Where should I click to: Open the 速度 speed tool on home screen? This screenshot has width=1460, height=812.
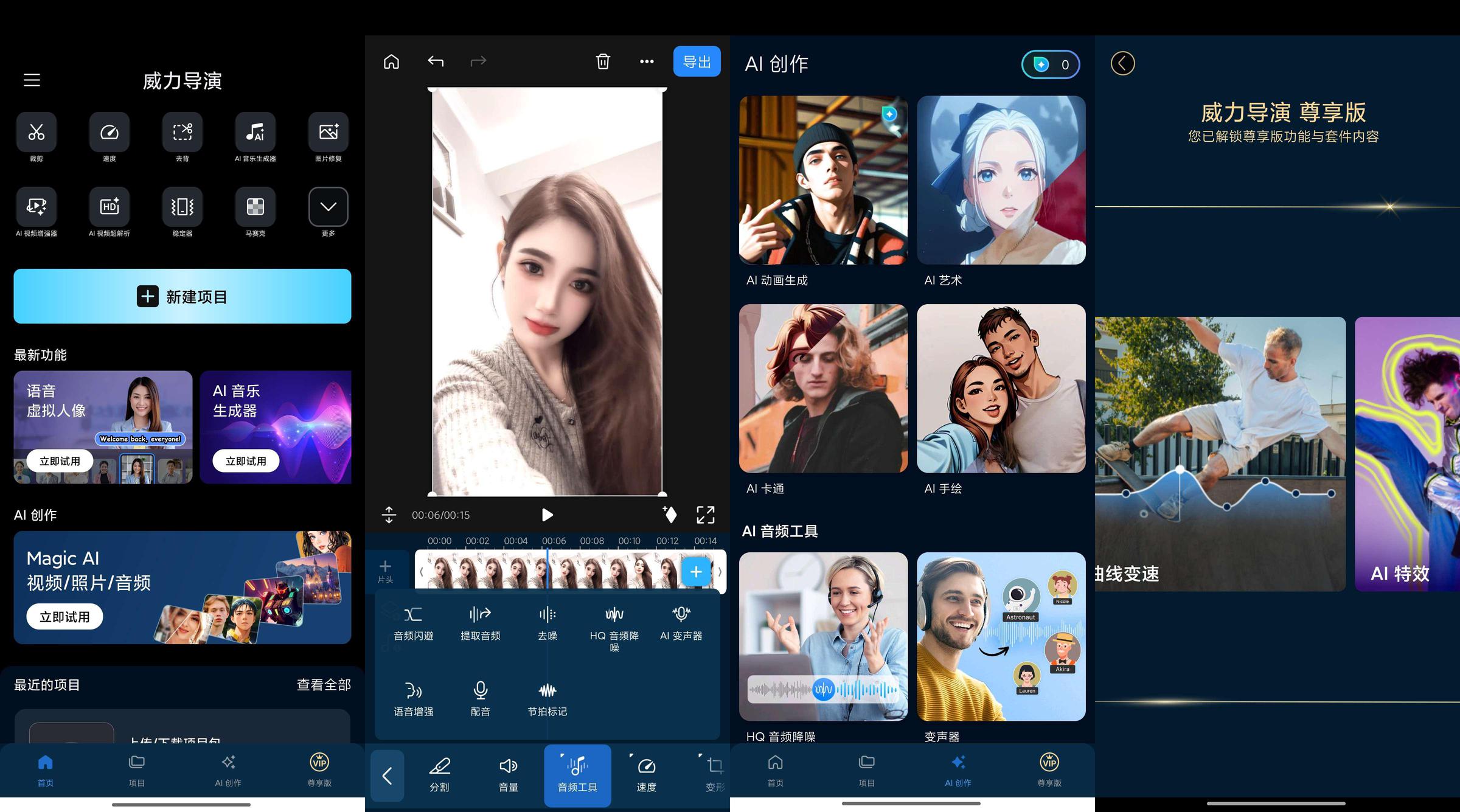pos(109,132)
